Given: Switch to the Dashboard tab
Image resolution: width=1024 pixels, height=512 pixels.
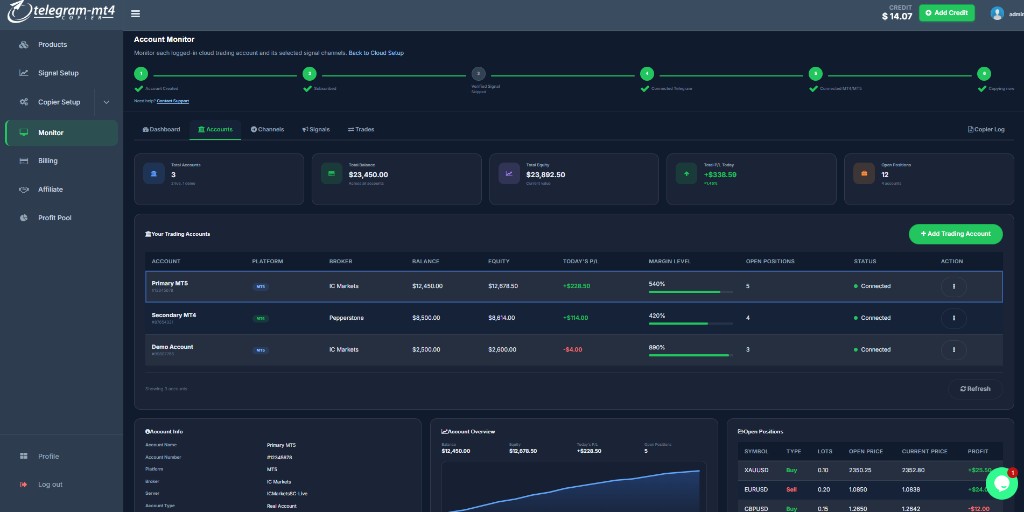Looking at the screenshot, I should pyautogui.click(x=161, y=129).
